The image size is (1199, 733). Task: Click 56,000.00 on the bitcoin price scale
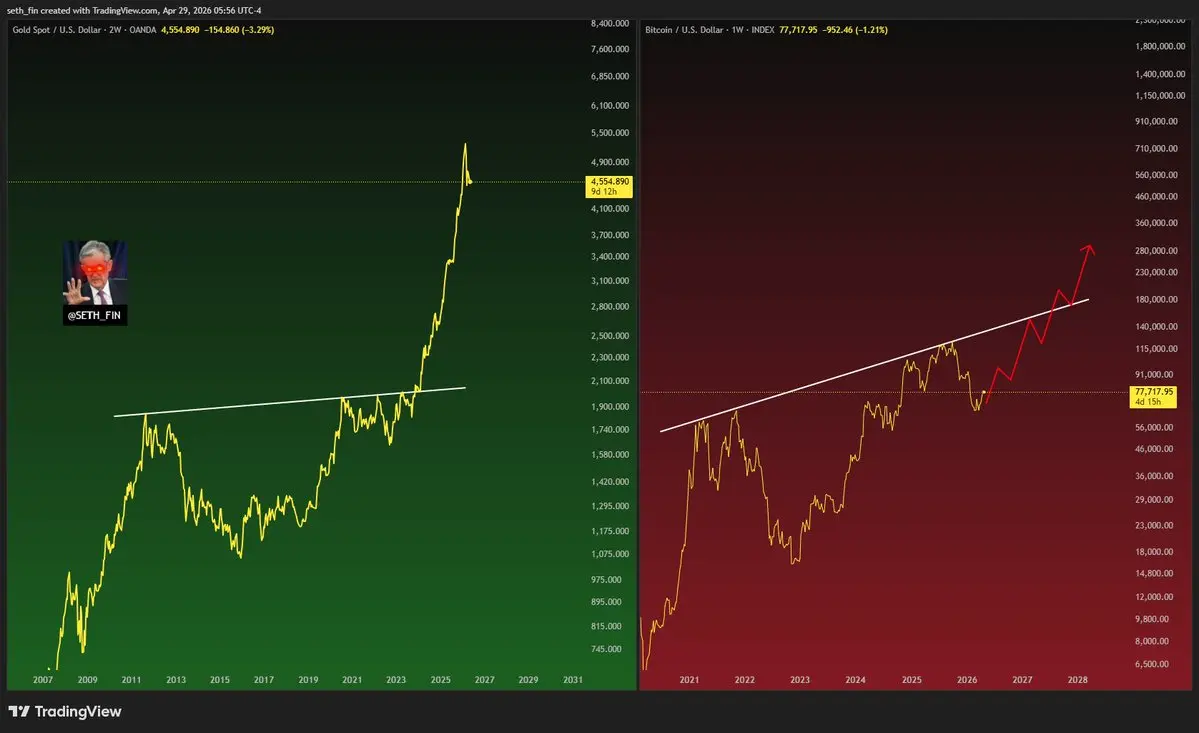click(1154, 427)
